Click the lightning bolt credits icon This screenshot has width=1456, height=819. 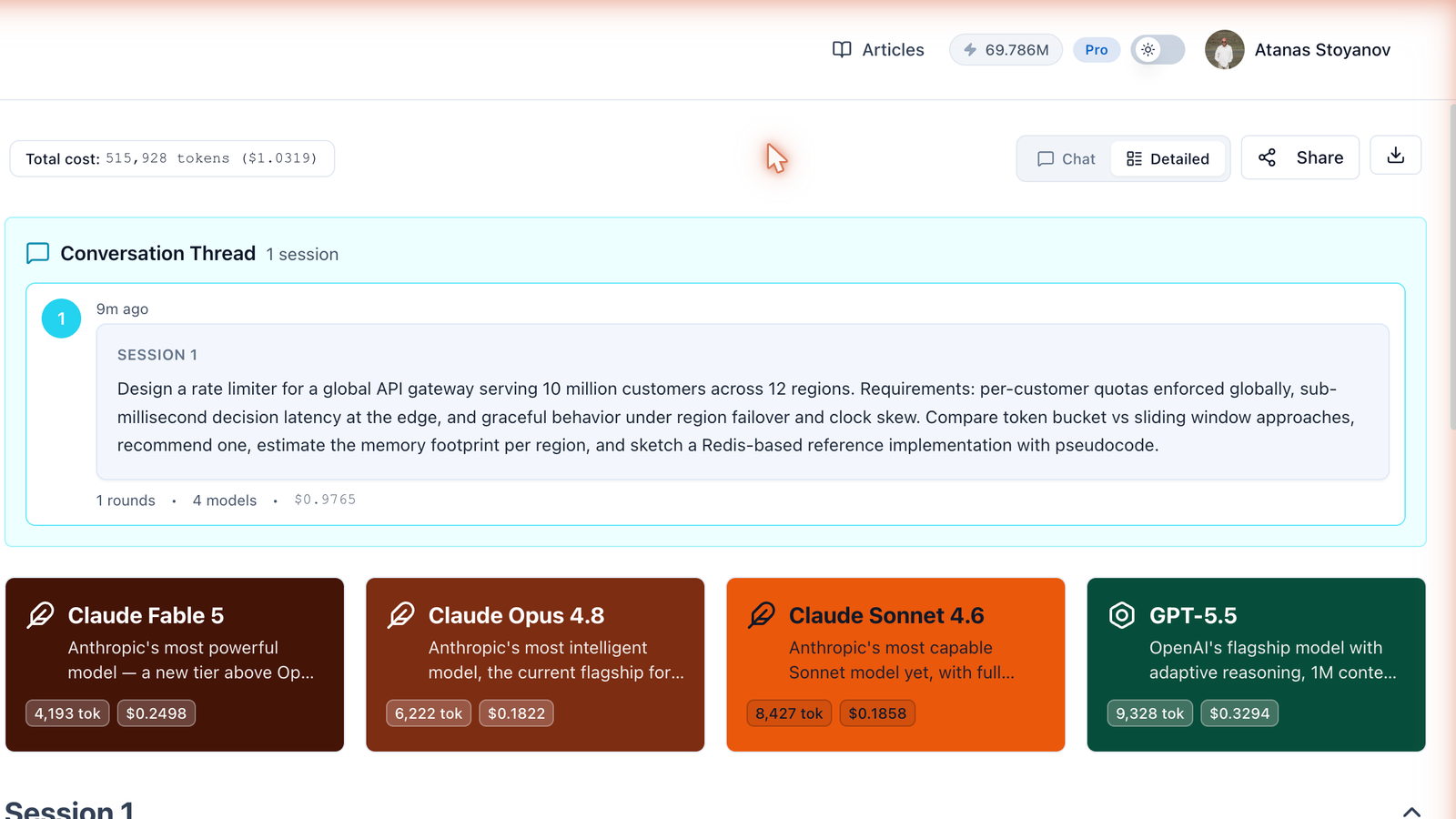tap(970, 49)
